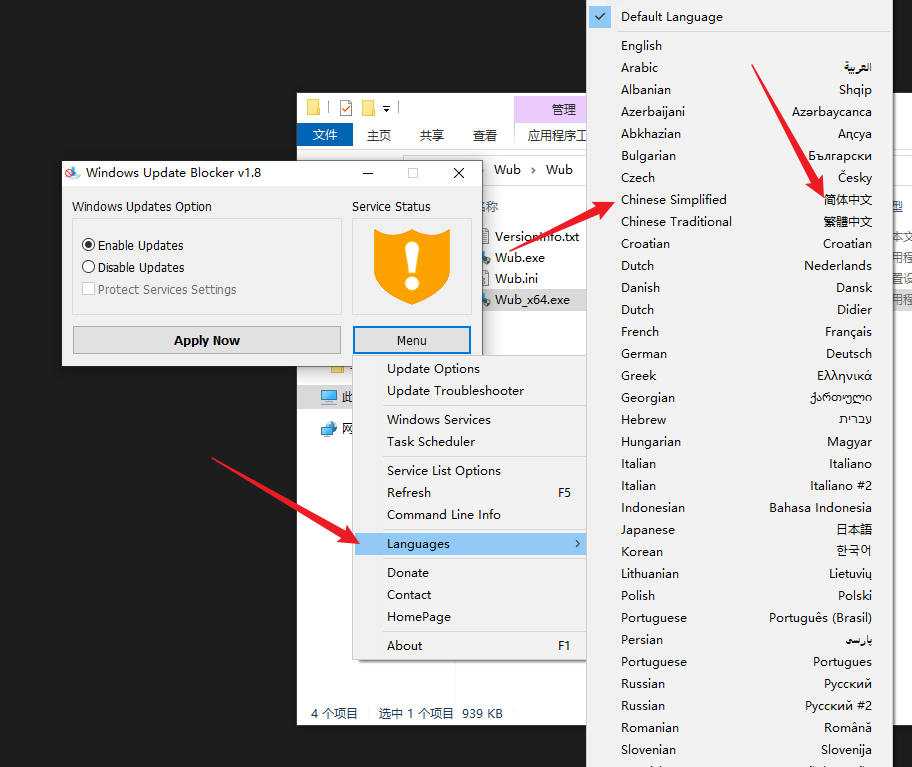912x767 pixels.
Task: Click the properties checkmark icon in Explorer toolbar
Action: pyautogui.click(x=346, y=108)
